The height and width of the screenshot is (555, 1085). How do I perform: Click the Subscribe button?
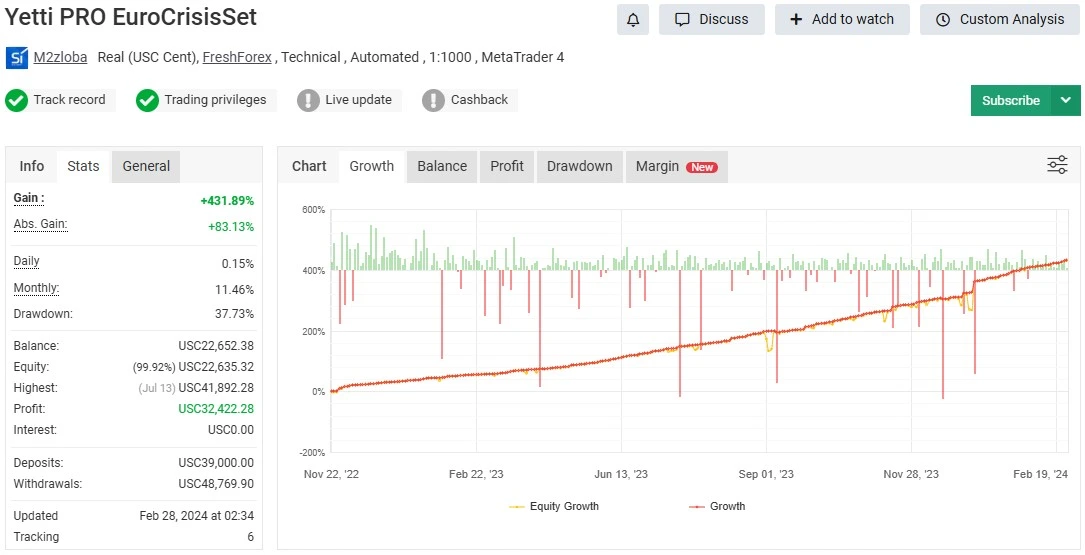[1010, 100]
